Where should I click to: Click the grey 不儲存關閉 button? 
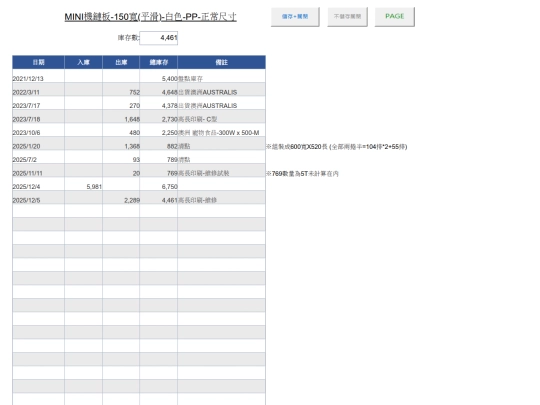click(x=347, y=17)
